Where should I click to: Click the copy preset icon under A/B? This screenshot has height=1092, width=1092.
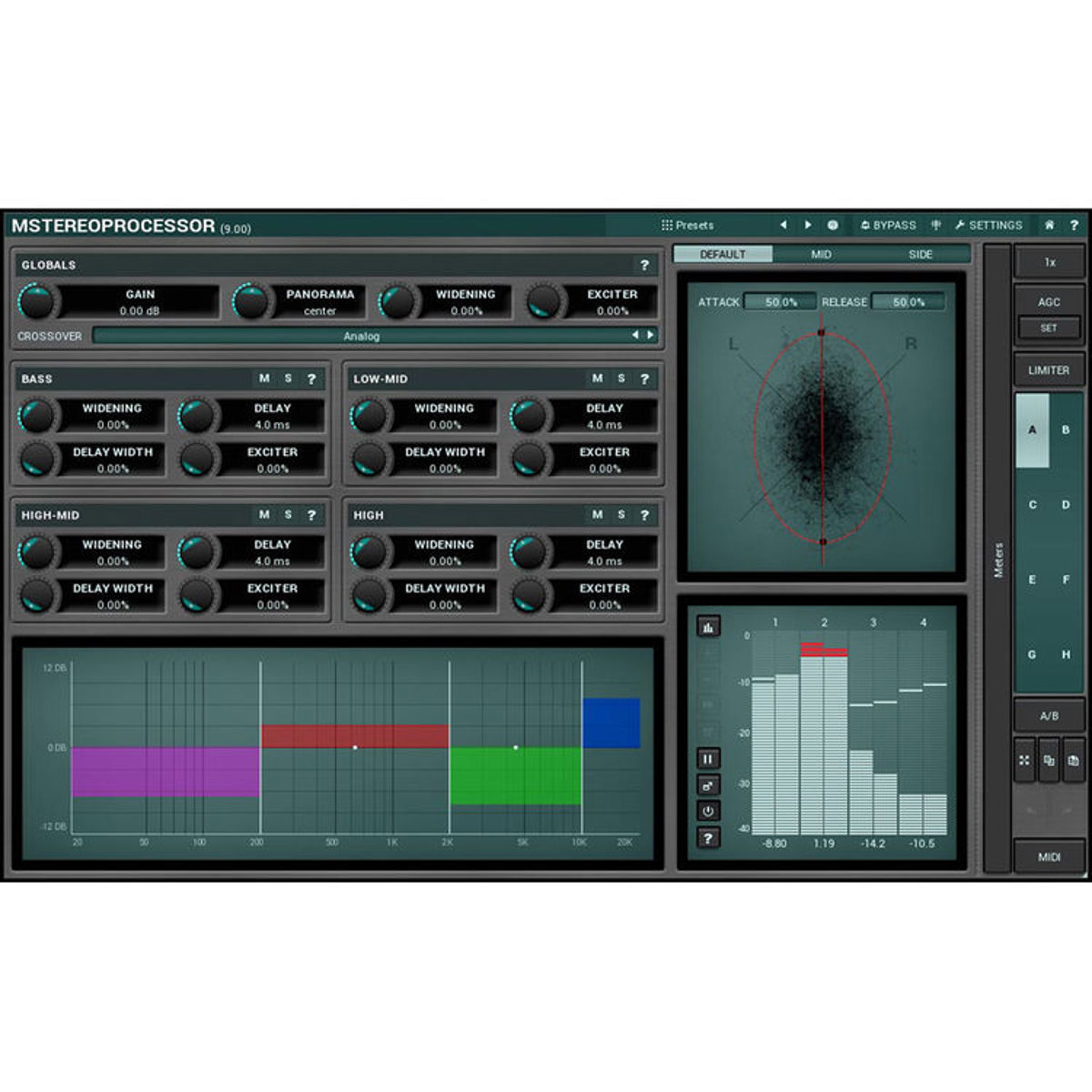[1049, 761]
